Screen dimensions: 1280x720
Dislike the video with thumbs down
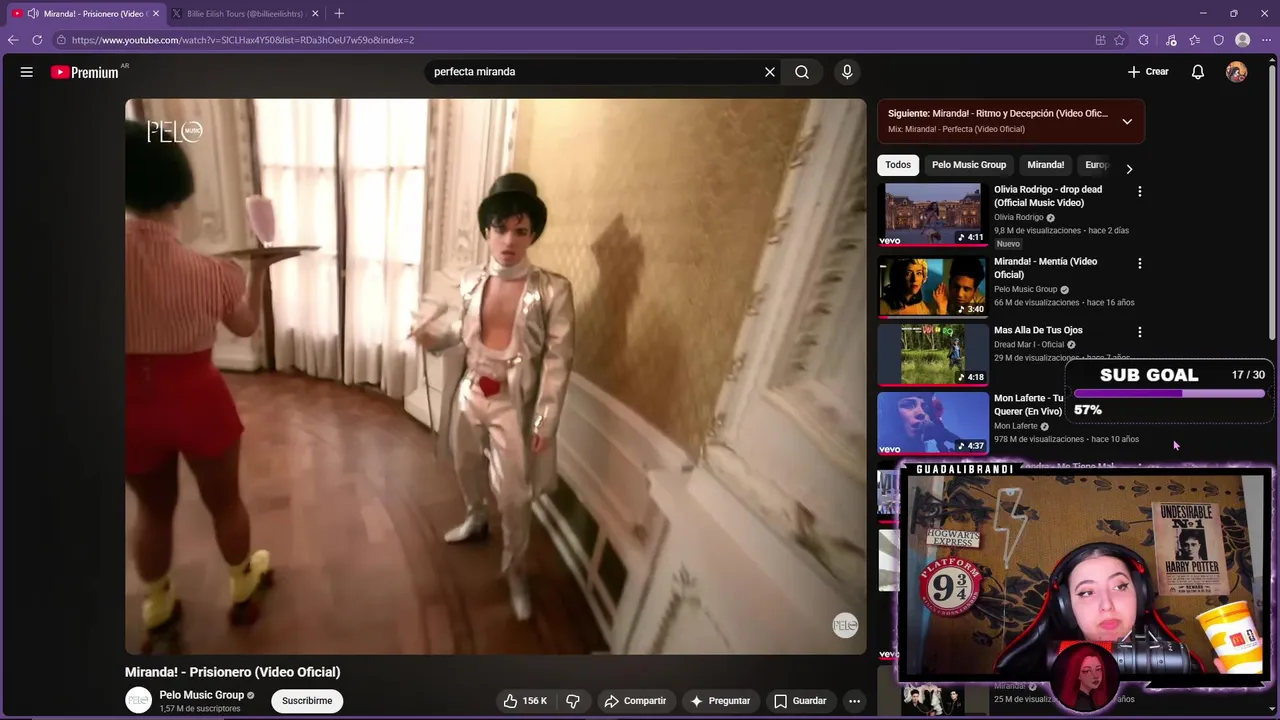(573, 701)
